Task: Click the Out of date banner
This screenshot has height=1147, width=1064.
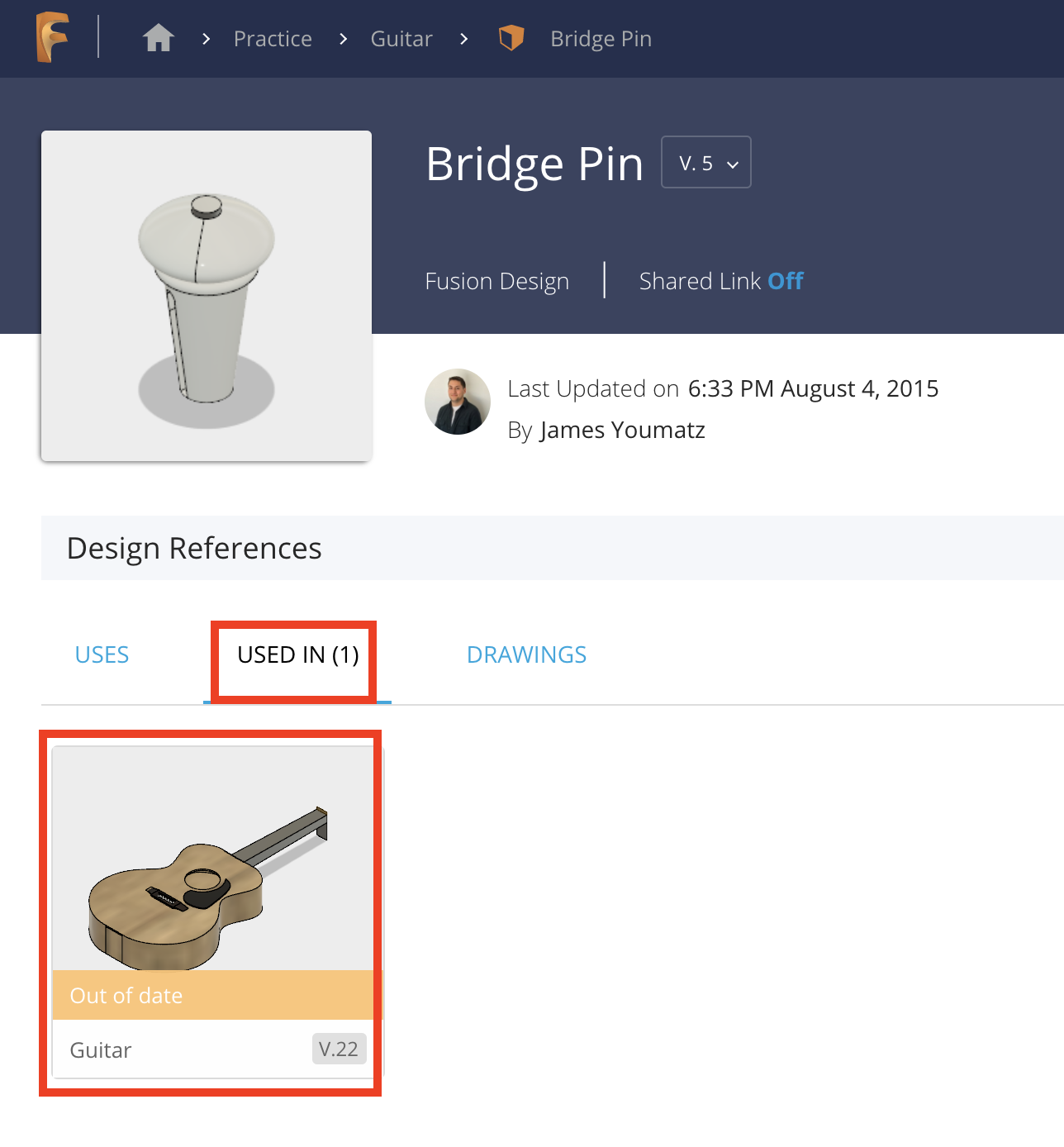Action: point(213,995)
